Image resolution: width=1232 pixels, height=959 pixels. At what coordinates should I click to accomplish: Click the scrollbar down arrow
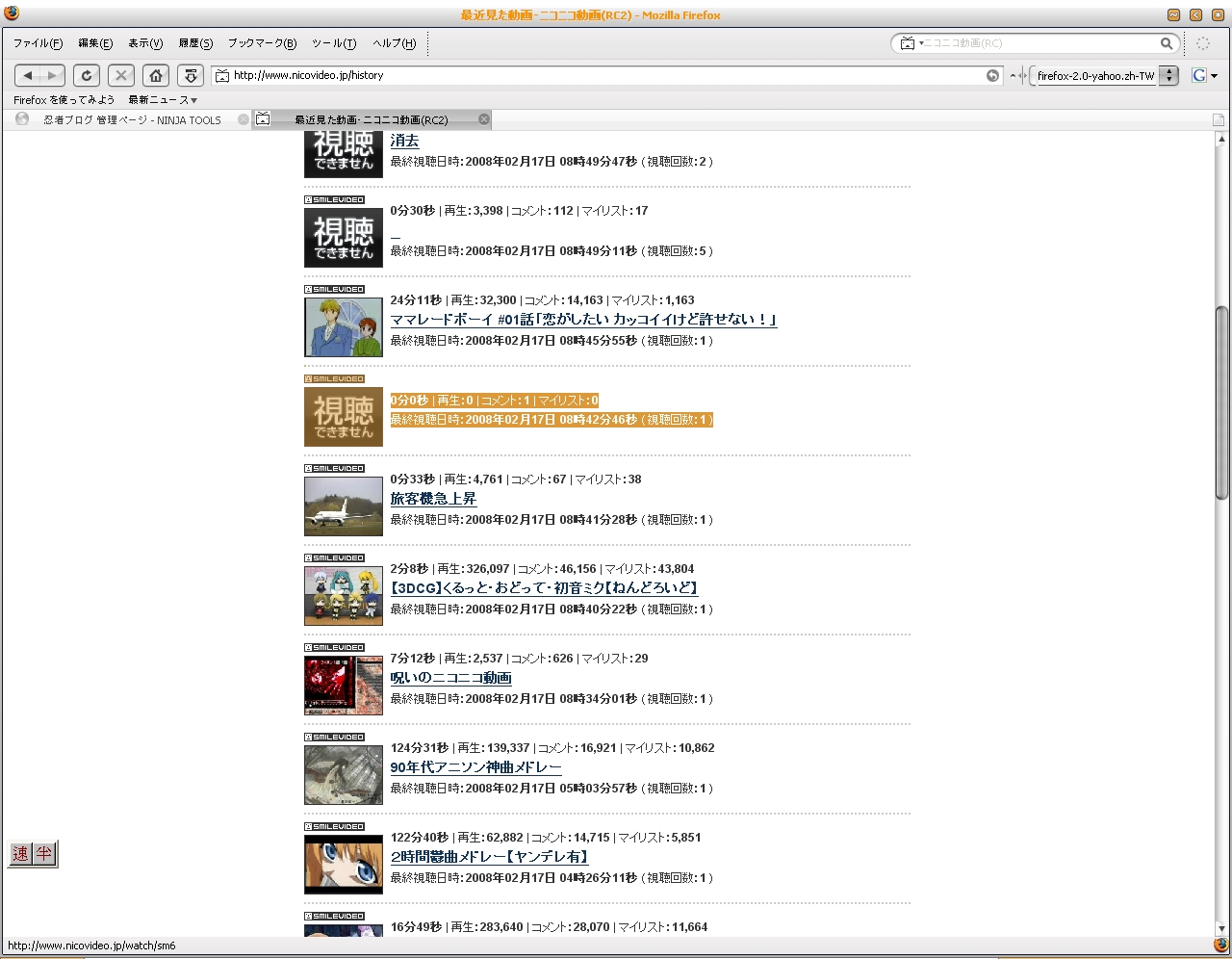coord(1221,929)
